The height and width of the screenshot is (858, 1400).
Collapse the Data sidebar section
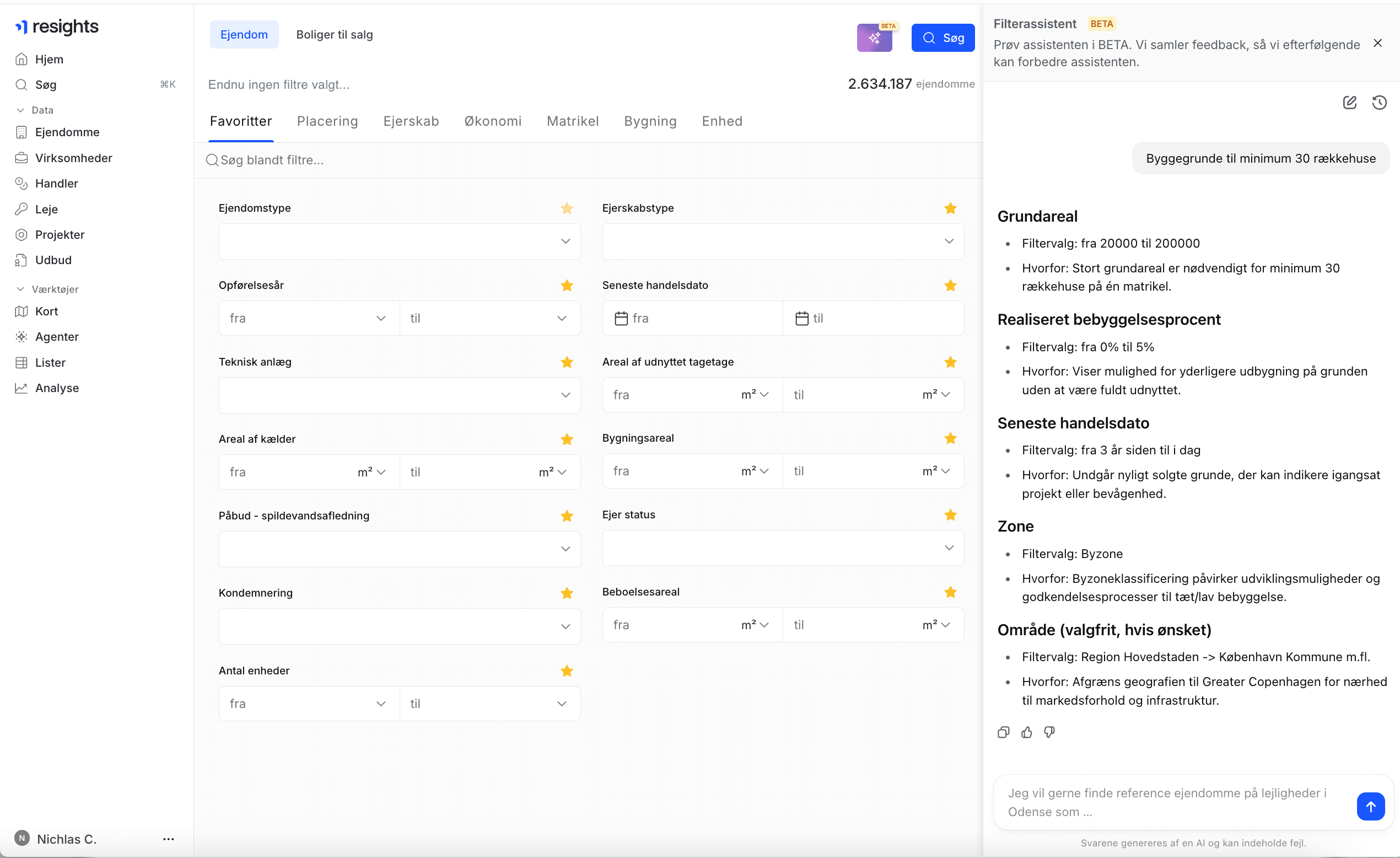pyautogui.click(x=35, y=110)
